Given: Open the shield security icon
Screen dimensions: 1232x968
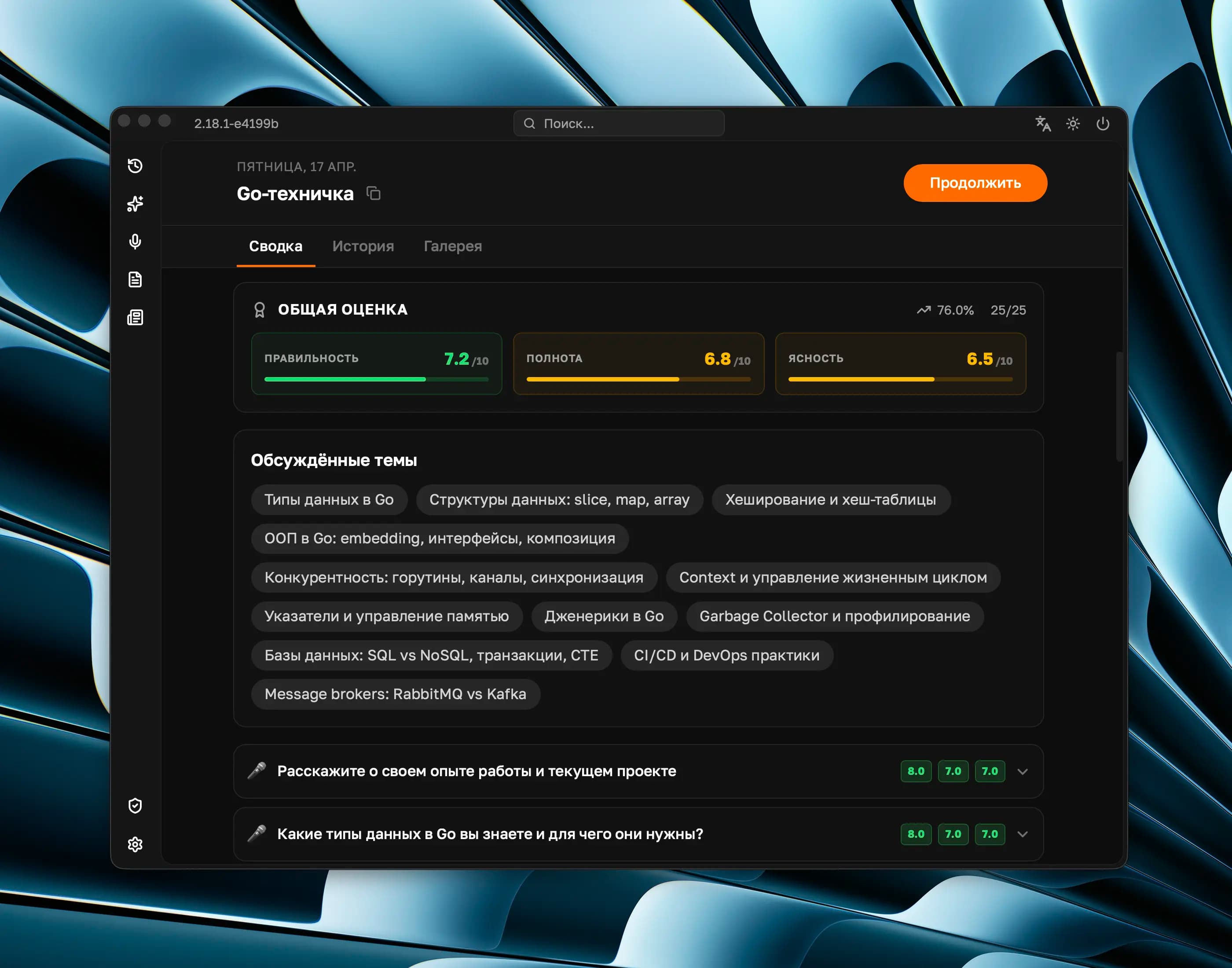Looking at the screenshot, I should pos(135,805).
